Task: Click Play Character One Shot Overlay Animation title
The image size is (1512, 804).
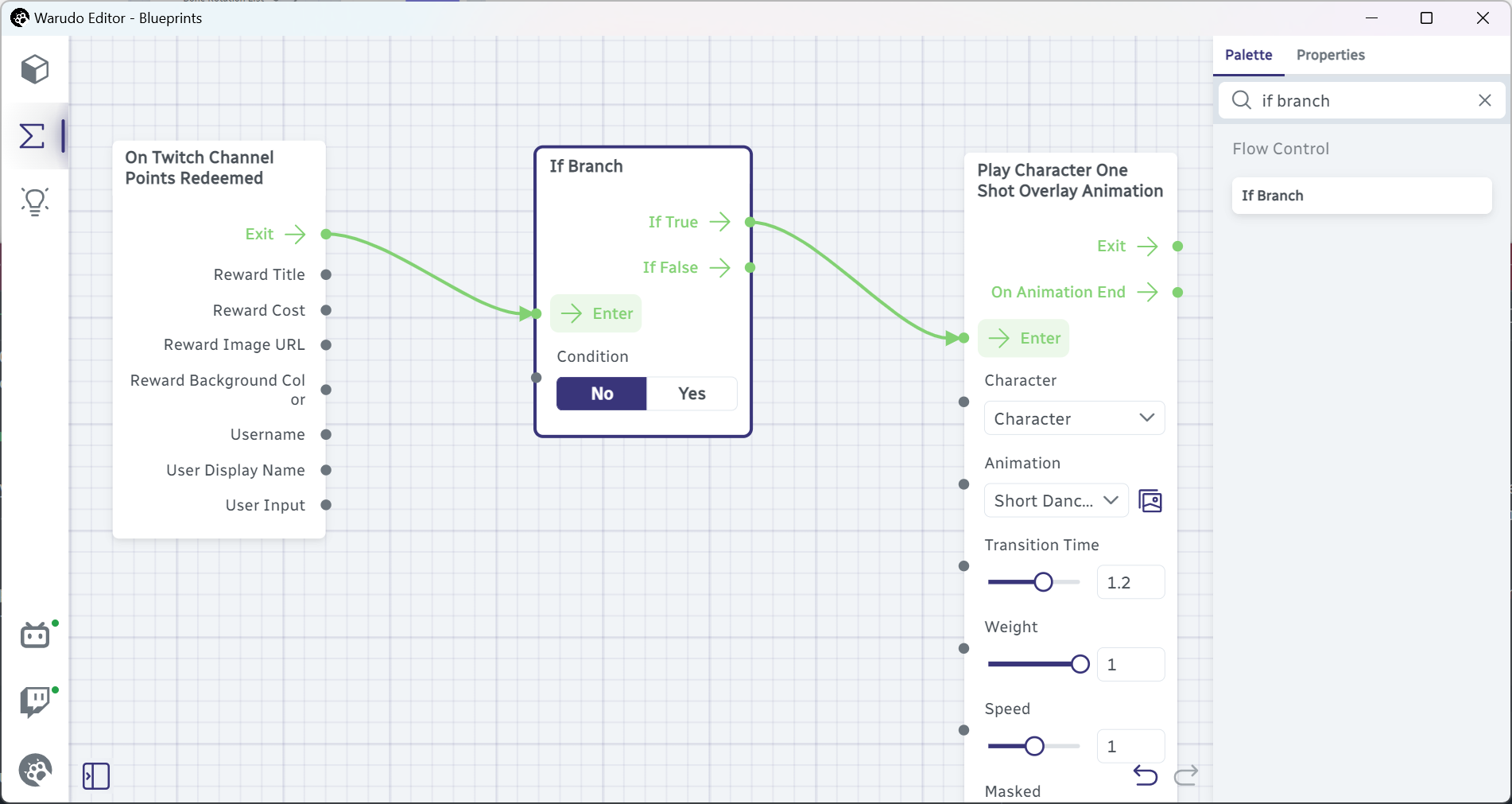Action: (x=1069, y=181)
